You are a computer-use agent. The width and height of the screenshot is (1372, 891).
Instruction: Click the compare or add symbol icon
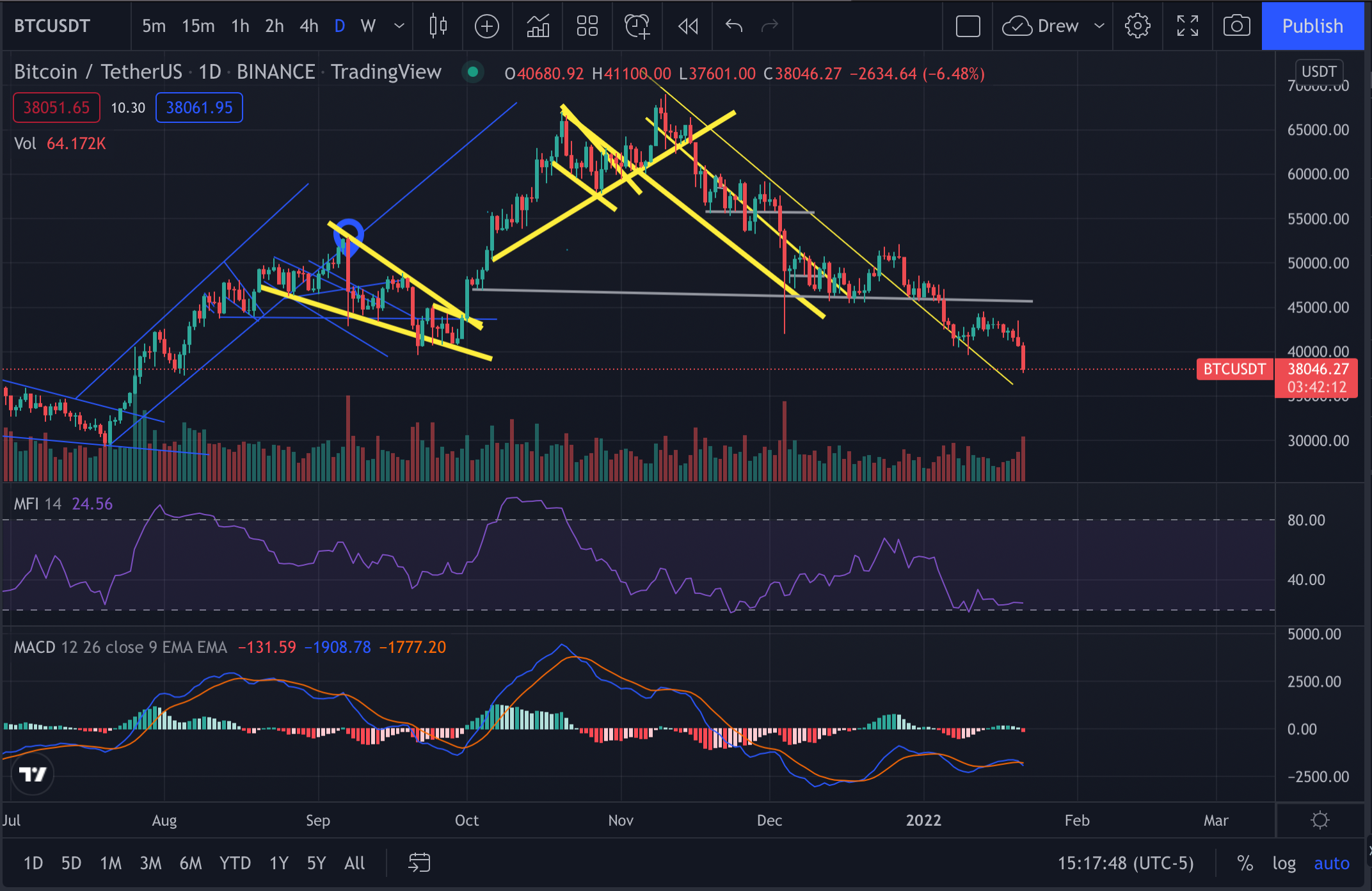tap(487, 26)
